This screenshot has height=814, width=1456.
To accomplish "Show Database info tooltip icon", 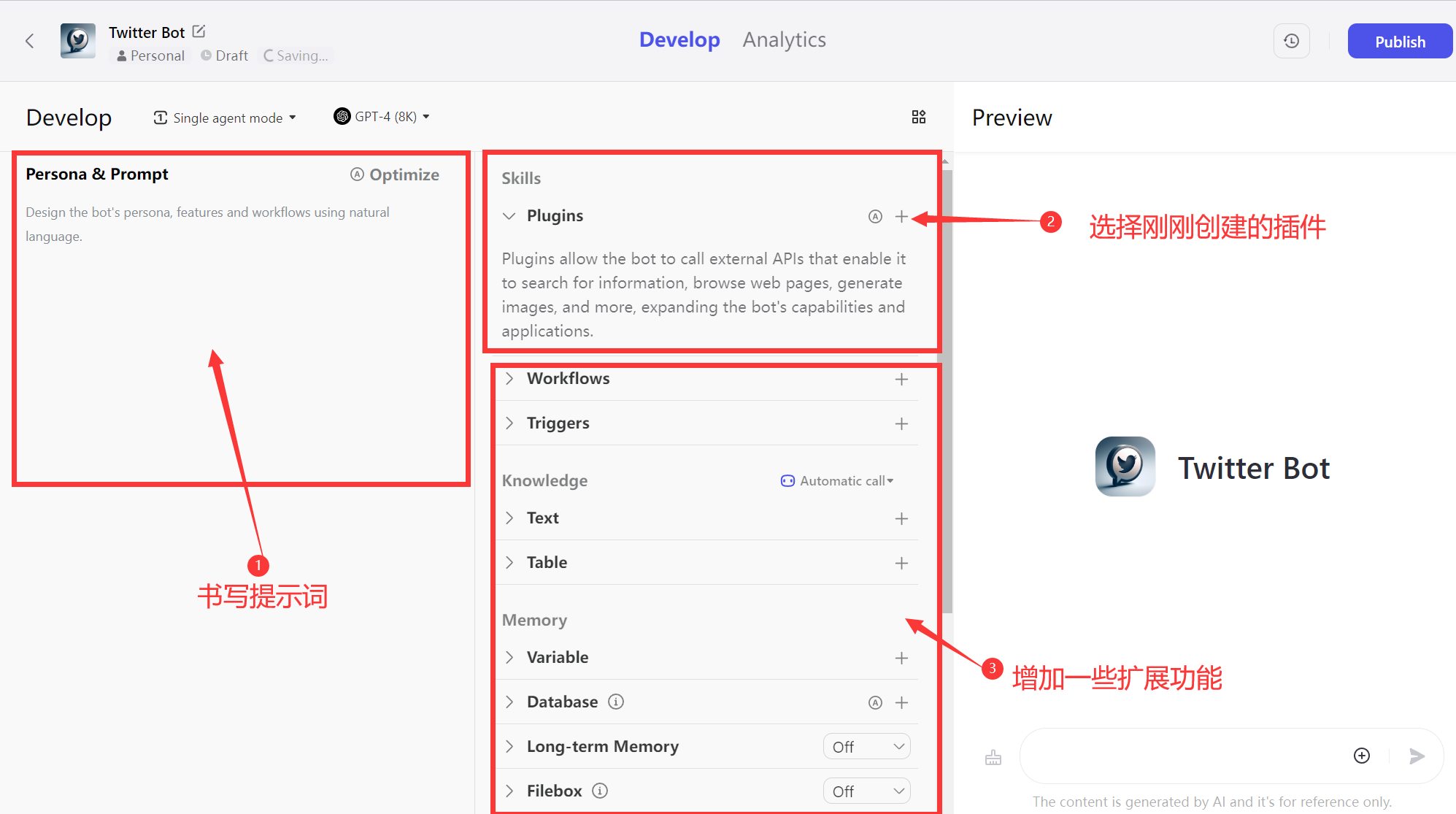I will pos(616,702).
